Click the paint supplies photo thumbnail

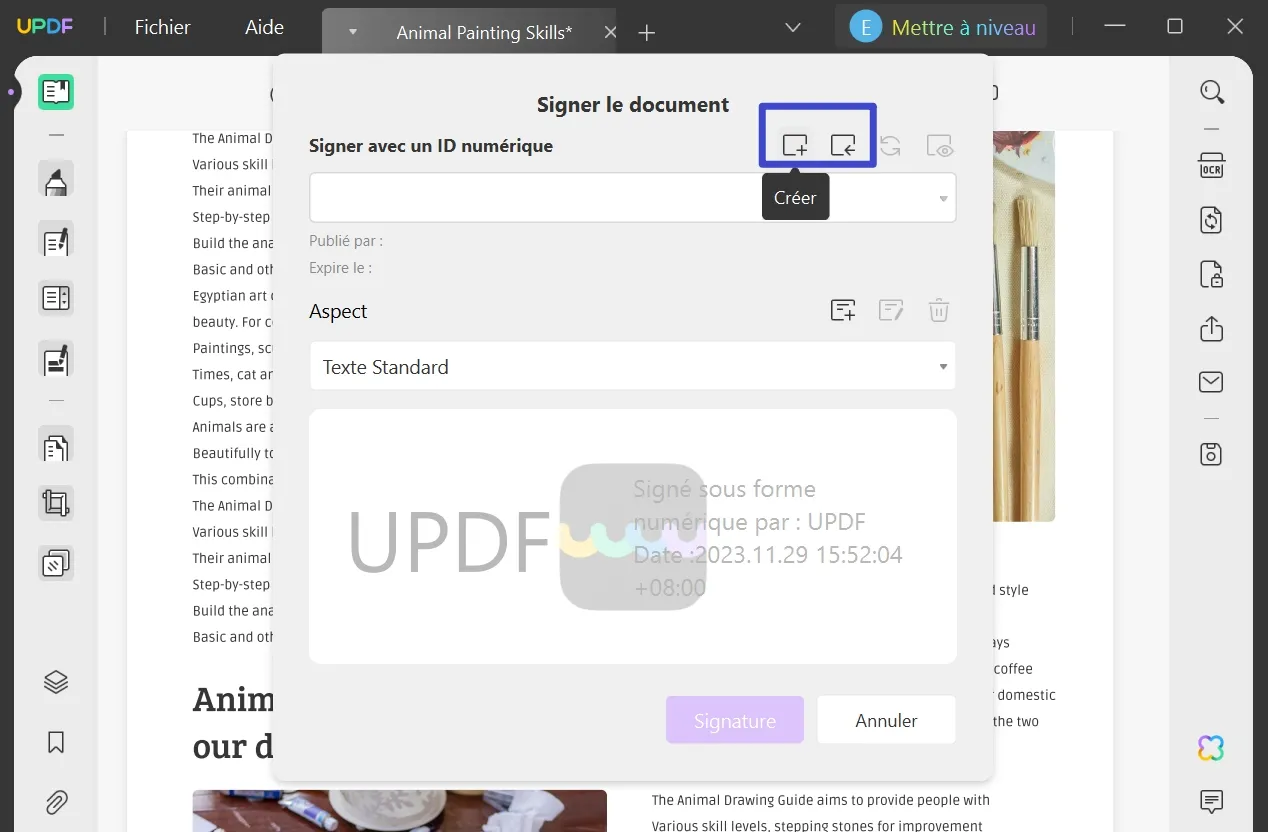[399, 811]
